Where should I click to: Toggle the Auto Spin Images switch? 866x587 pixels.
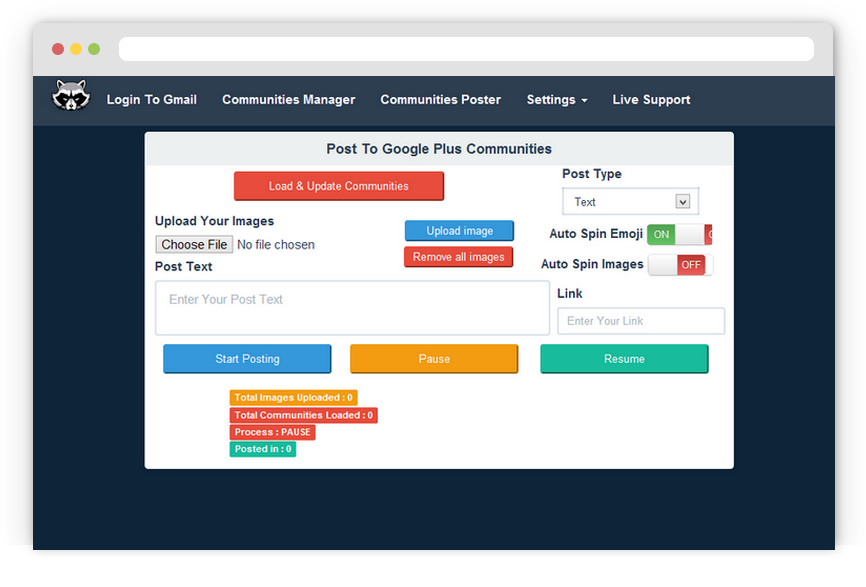point(680,265)
